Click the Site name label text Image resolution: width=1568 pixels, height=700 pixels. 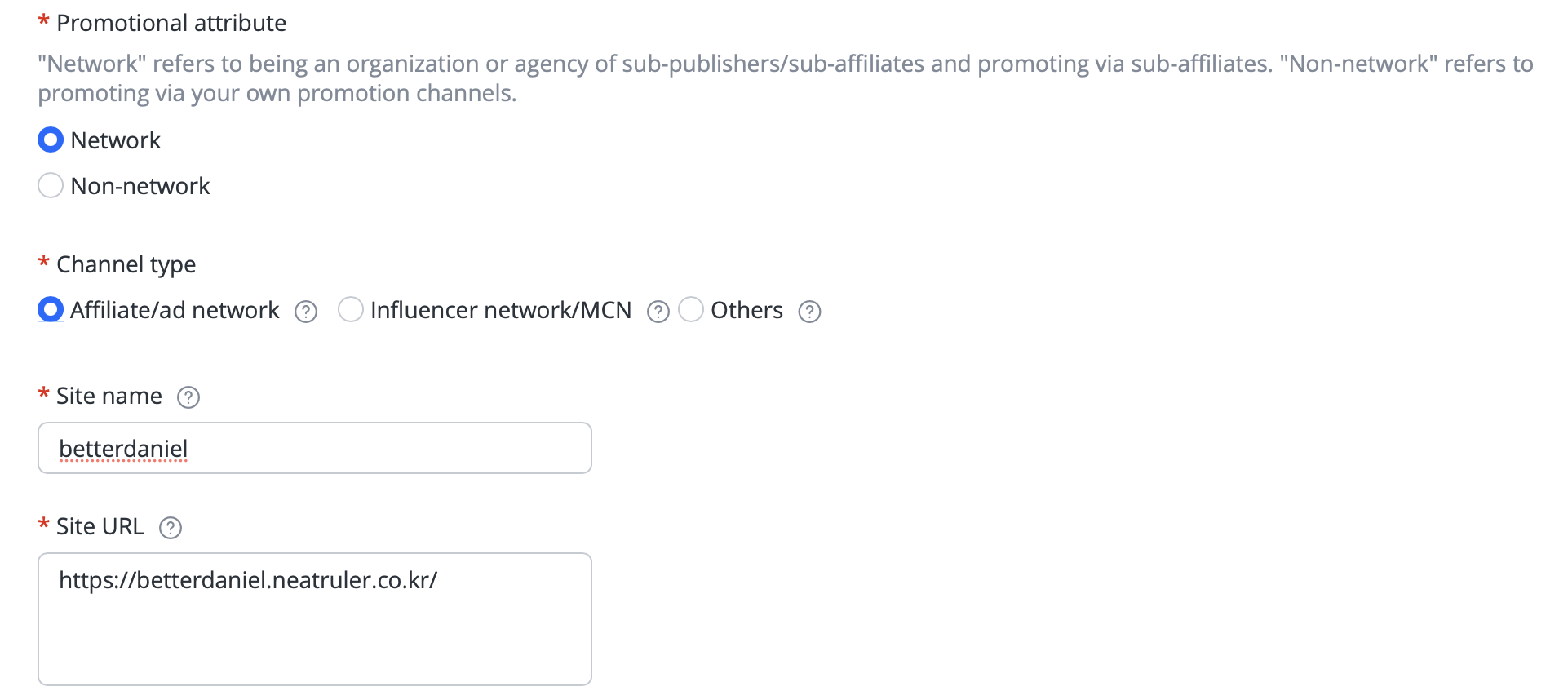click(x=109, y=396)
